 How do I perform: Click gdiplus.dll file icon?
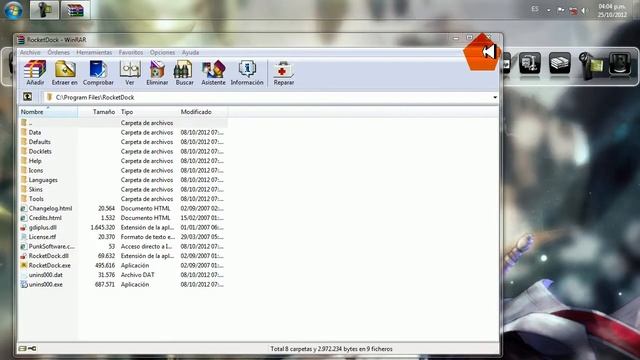24,227
